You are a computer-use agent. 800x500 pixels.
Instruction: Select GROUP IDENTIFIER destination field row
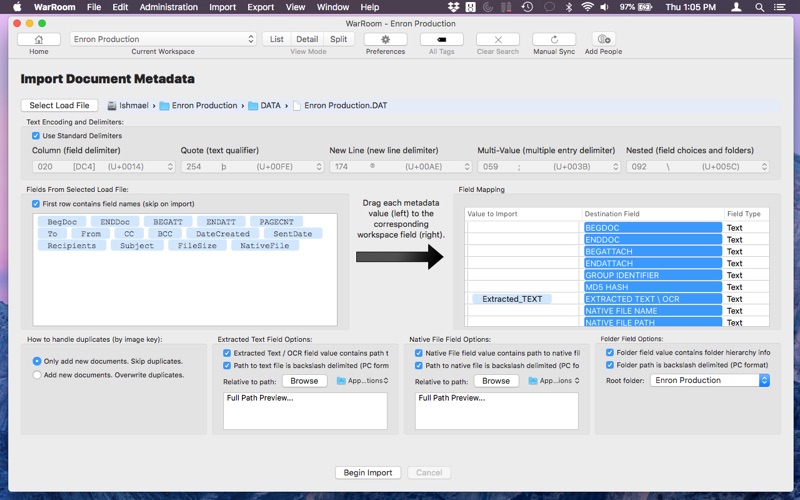(x=653, y=276)
